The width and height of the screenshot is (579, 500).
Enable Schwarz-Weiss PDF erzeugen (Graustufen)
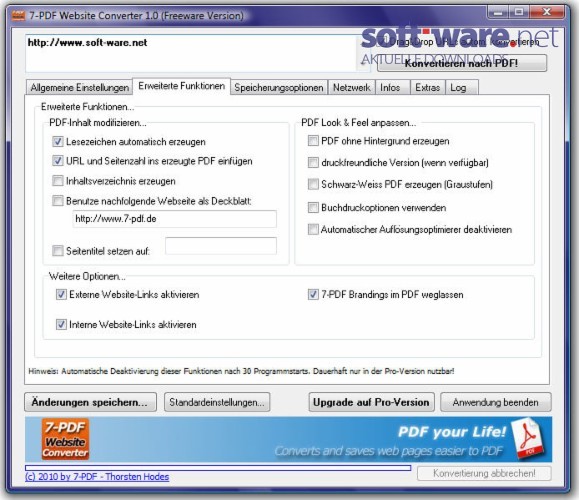(313, 184)
